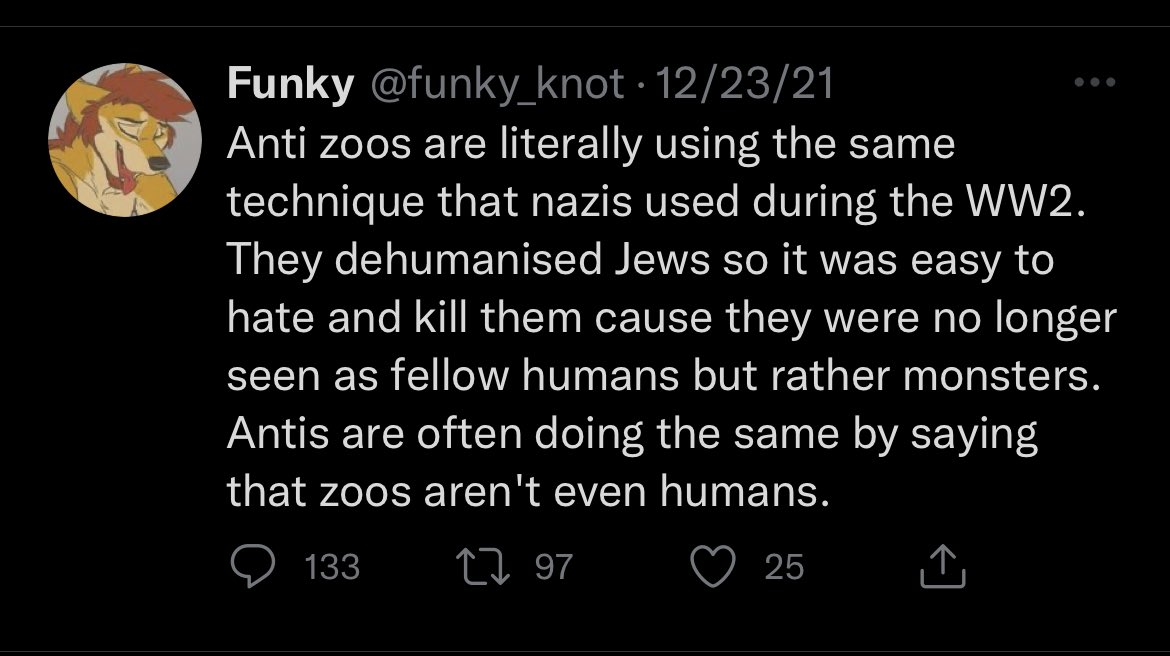The height and width of the screenshot is (656, 1170).
Task: View the 97 retweets count
Action: 554,566
